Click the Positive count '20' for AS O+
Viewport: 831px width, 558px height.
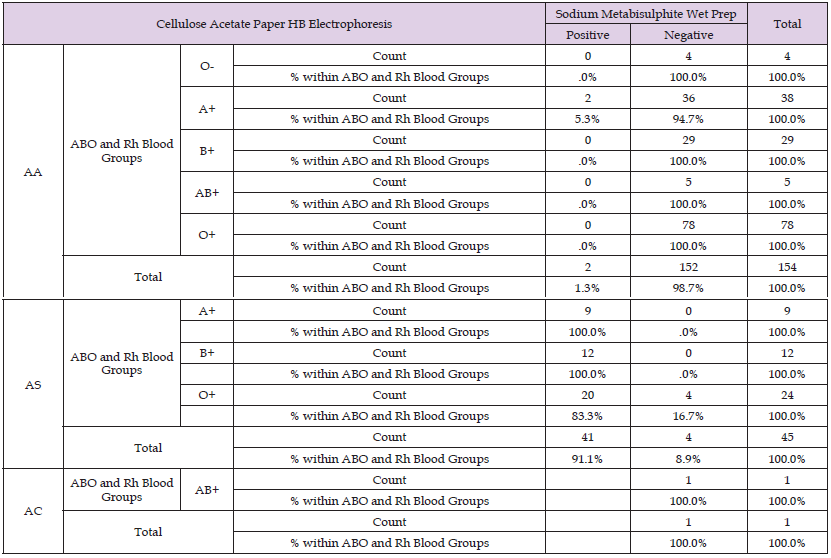point(587,395)
